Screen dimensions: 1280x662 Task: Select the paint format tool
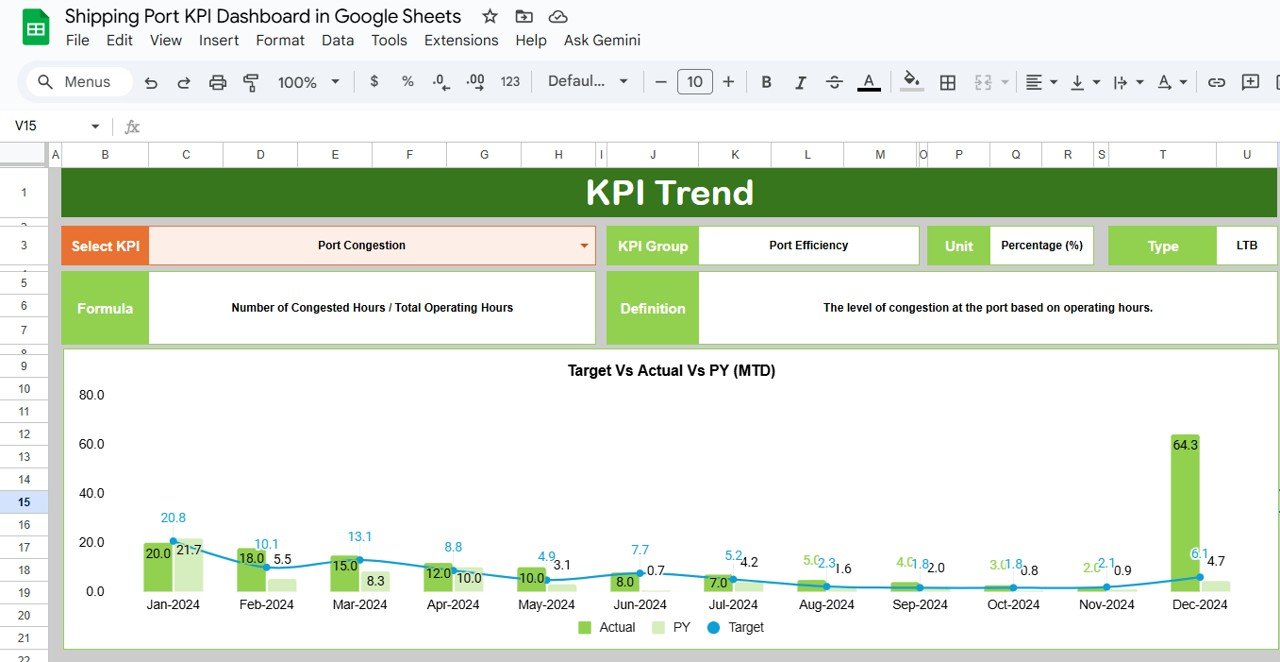(251, 82)
